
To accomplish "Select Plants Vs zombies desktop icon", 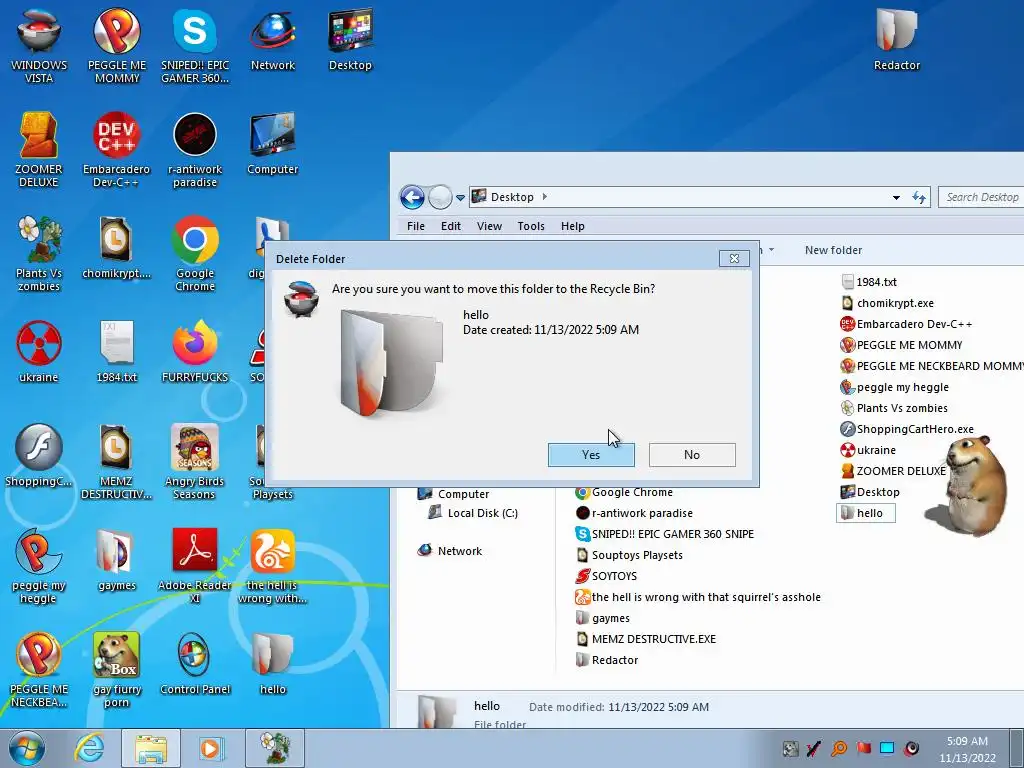I will tap(39, 254).
